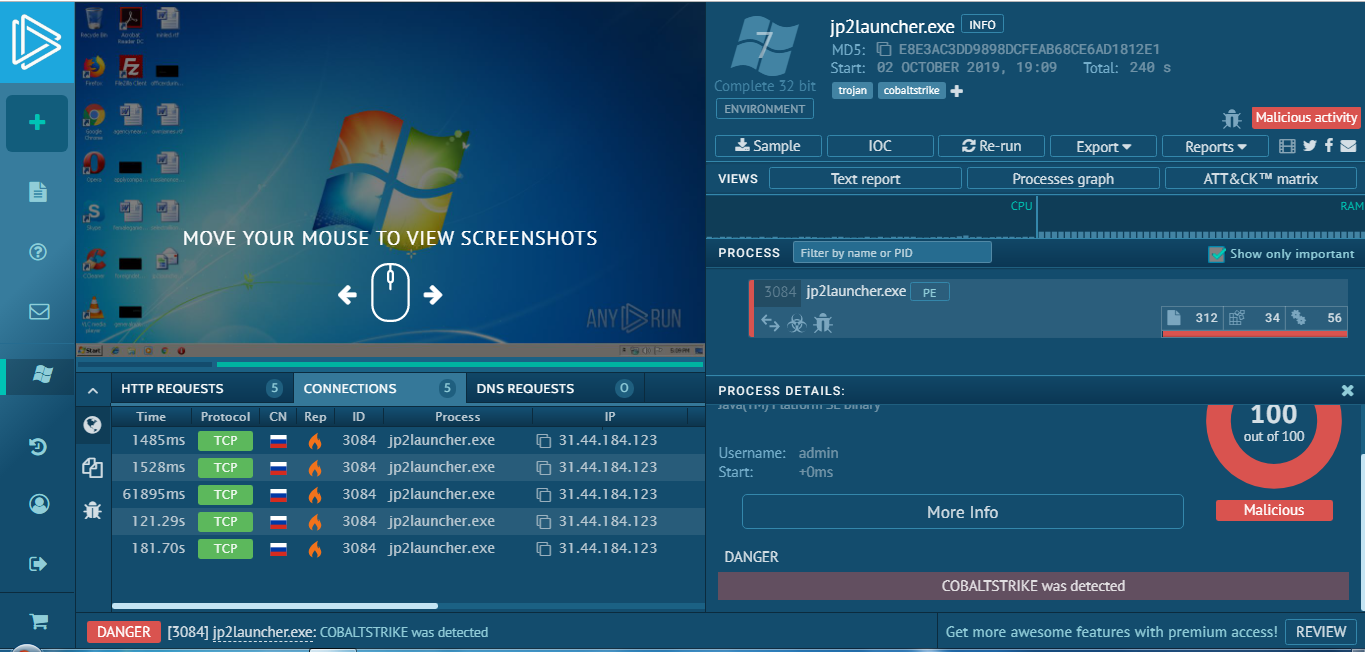Open the shopping cart icon in sidebar
The width and height of the screenshot is (1365, 652).
pyautogui.click(x=39, y=621)
